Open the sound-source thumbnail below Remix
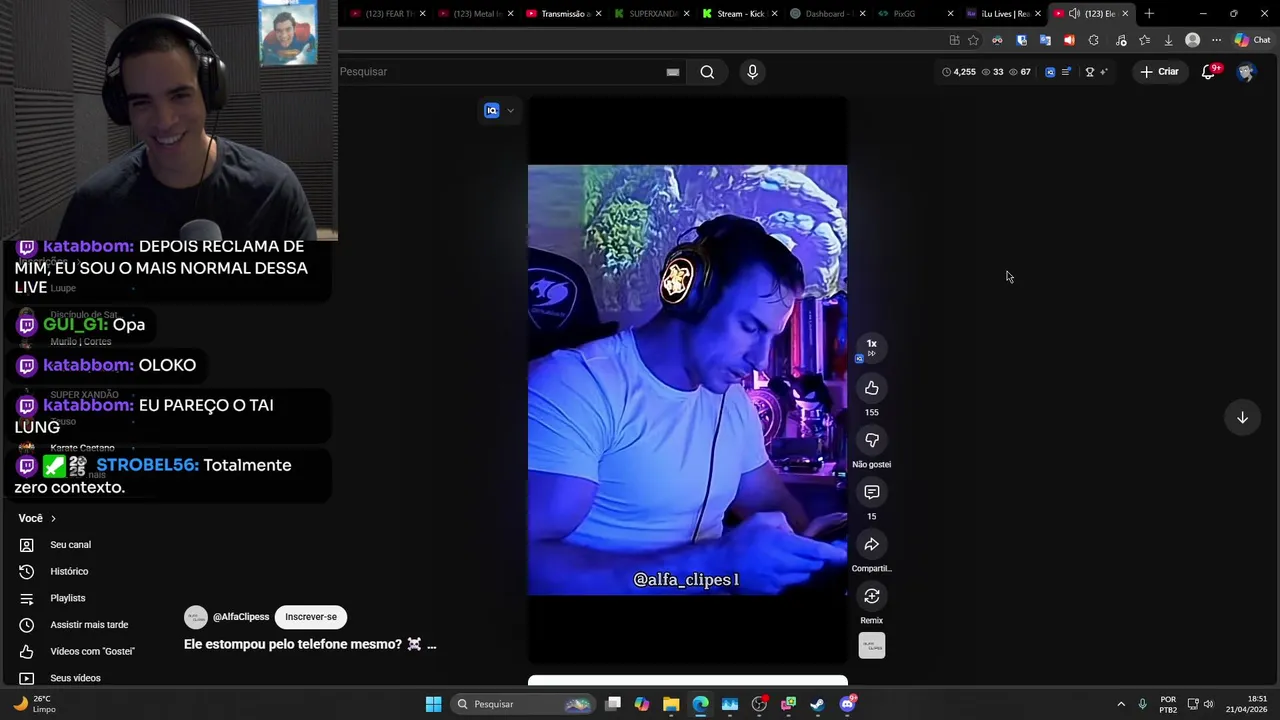The width and height of the screenshot is (1280, 720). 871,646
